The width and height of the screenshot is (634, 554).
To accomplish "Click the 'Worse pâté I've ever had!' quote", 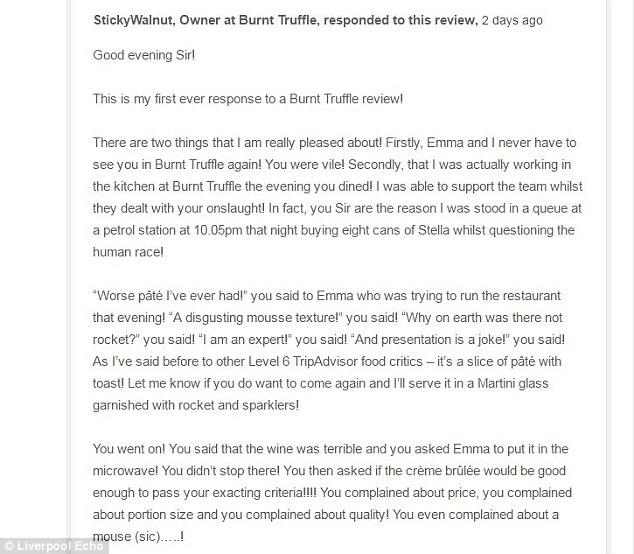I will coord(170,296).
